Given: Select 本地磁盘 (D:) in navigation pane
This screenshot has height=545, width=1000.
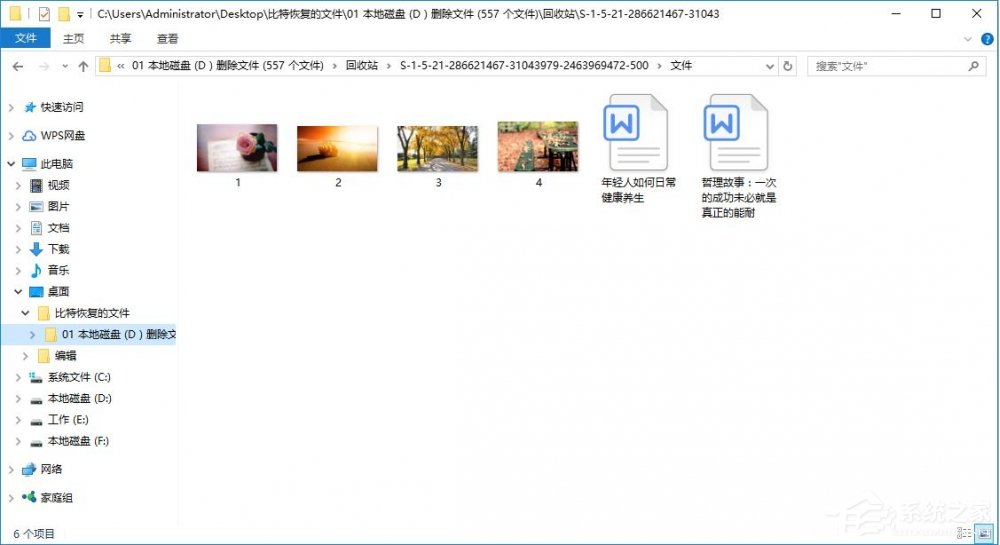Looking at the screenshot, I should (79, 398).
